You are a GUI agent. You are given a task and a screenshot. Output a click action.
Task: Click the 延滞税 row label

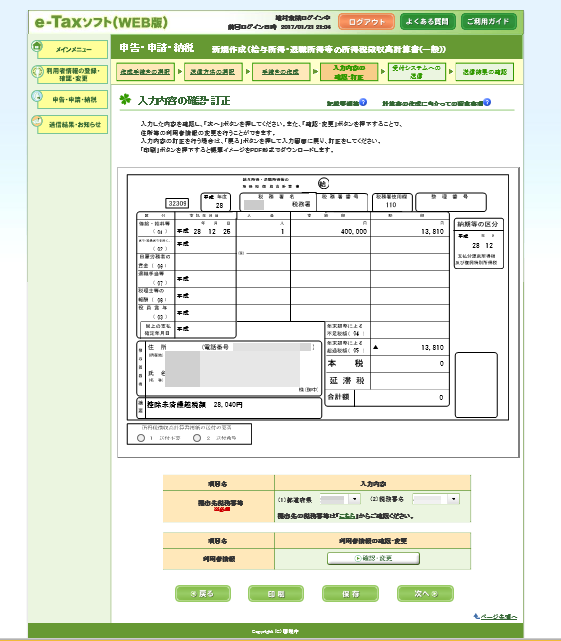pos(347,381)
